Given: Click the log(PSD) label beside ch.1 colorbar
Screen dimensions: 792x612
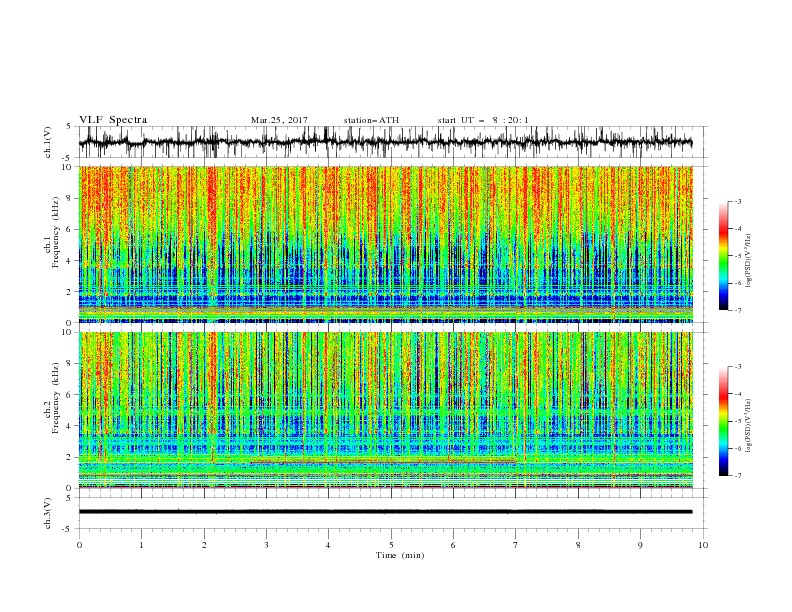Looking at the screenshot, I should click(749, 261).
